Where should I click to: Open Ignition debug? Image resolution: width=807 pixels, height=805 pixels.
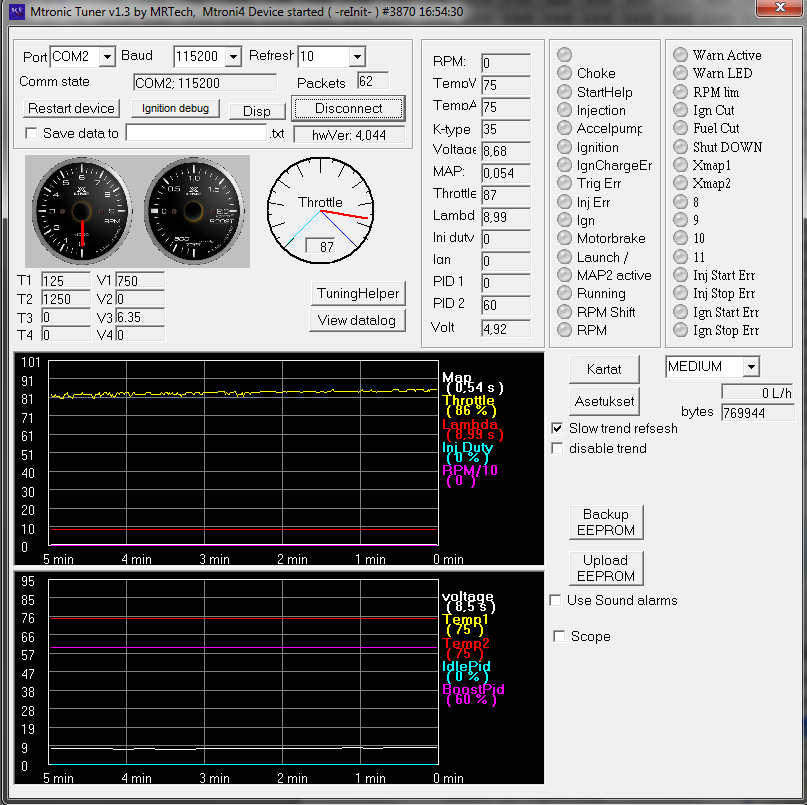coord(175,108)
